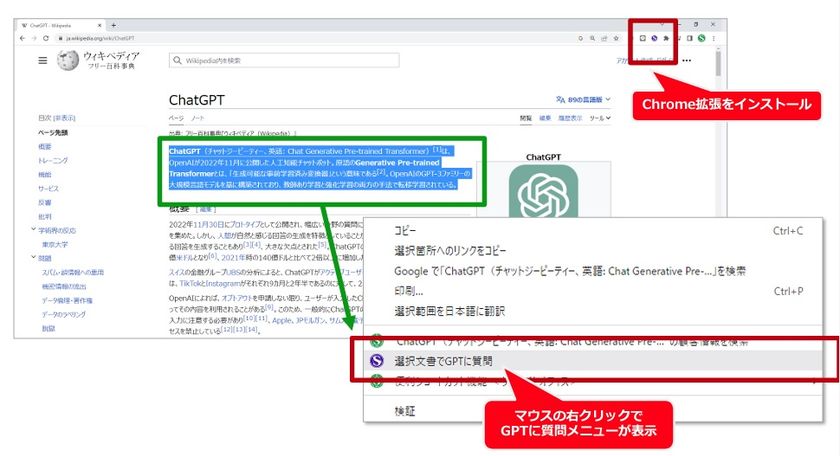Click the Wikipedia search field

(284, 61)
